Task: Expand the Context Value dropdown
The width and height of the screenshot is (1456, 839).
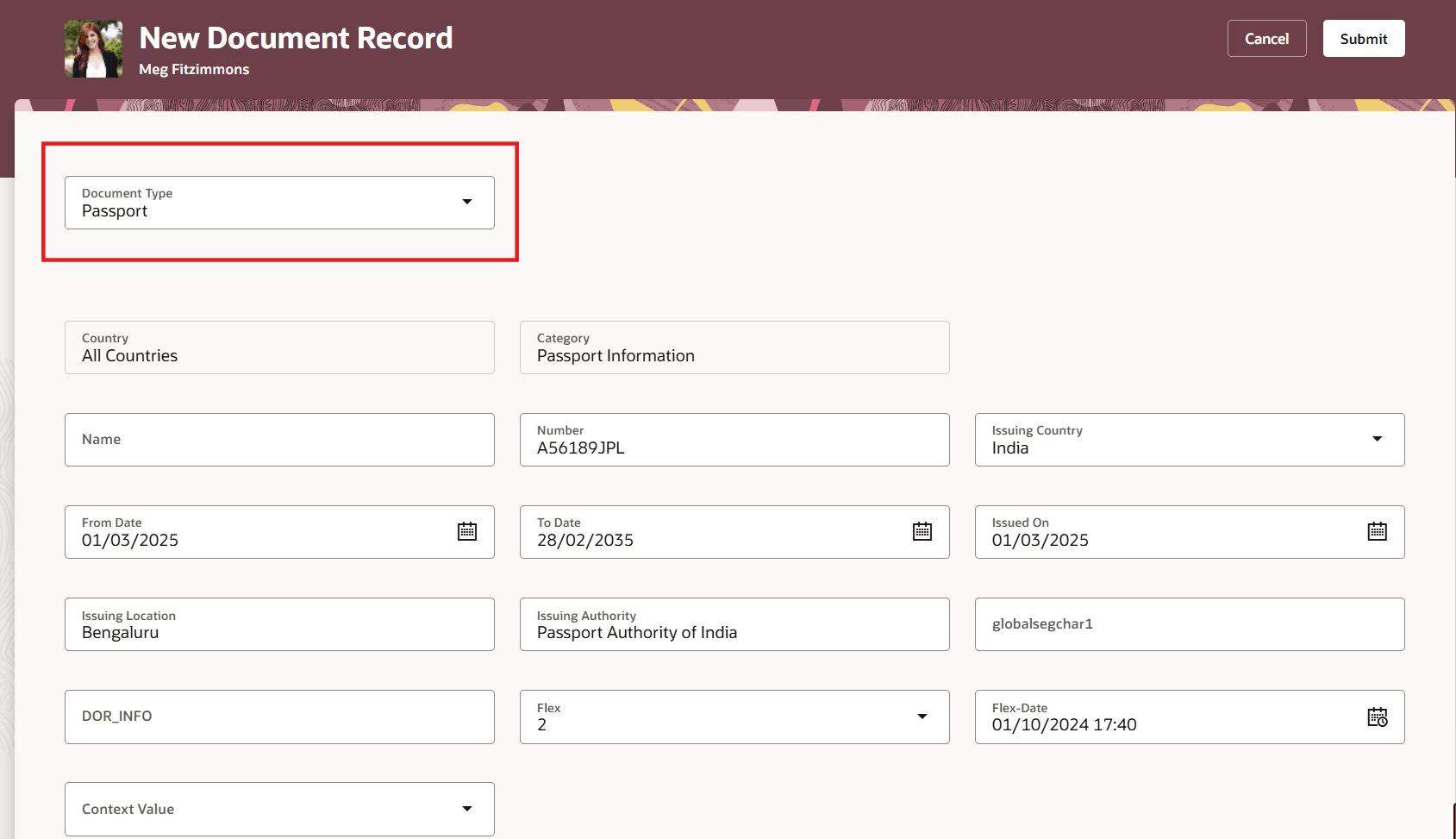Action: 467,809
